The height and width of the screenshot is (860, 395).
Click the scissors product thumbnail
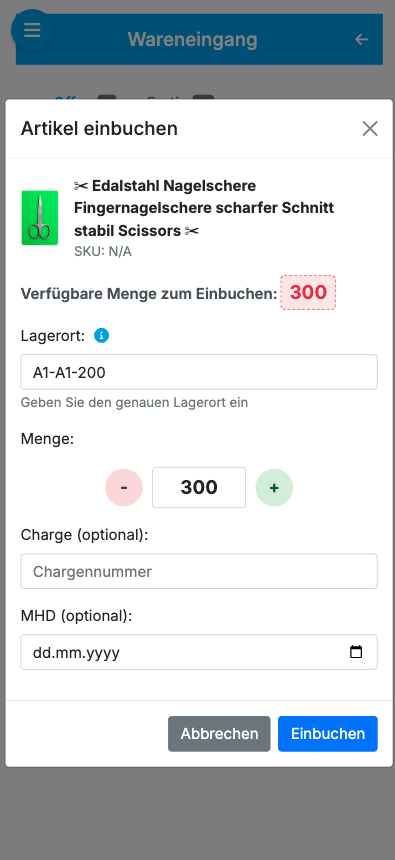40,218
